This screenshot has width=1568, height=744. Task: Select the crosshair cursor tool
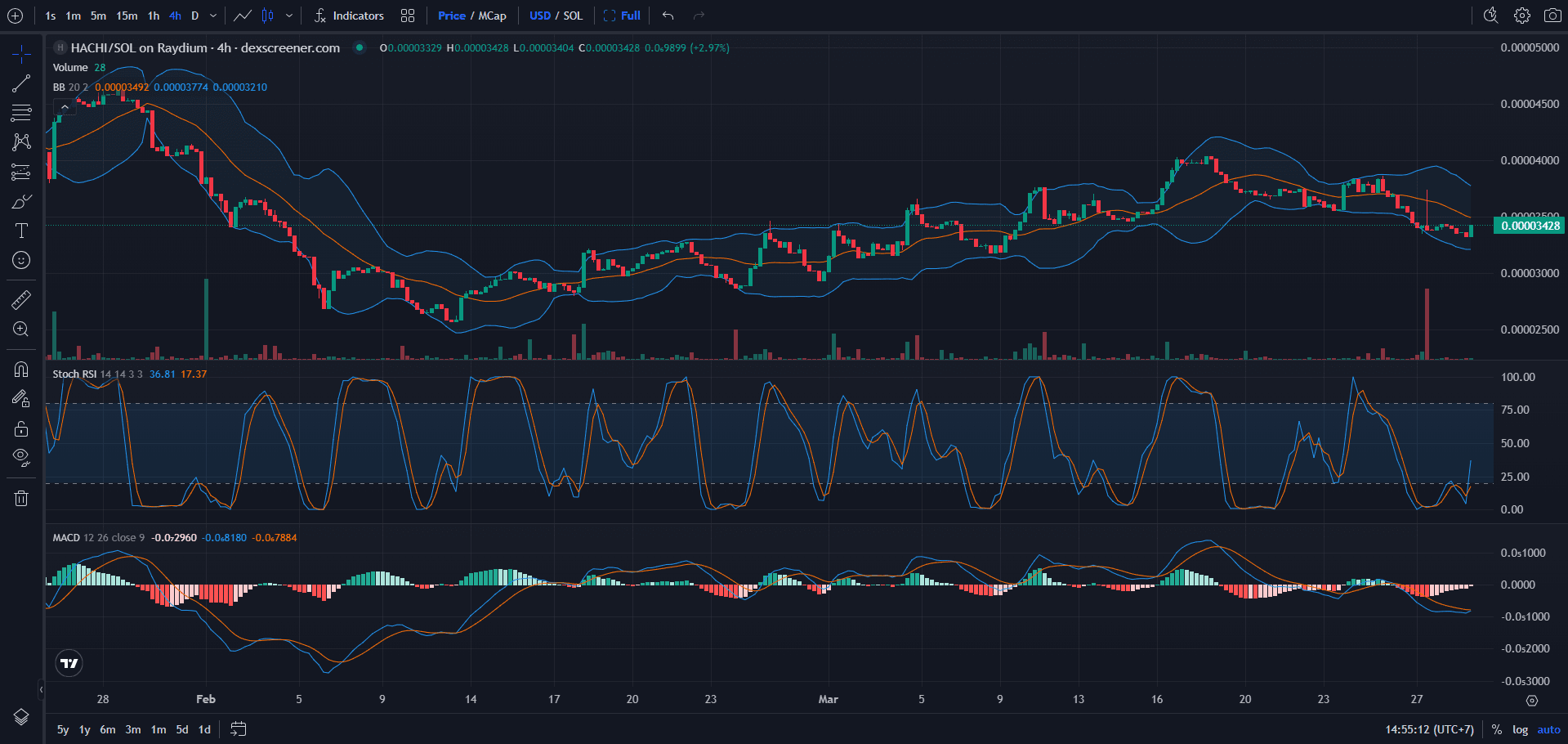point(20,53)
